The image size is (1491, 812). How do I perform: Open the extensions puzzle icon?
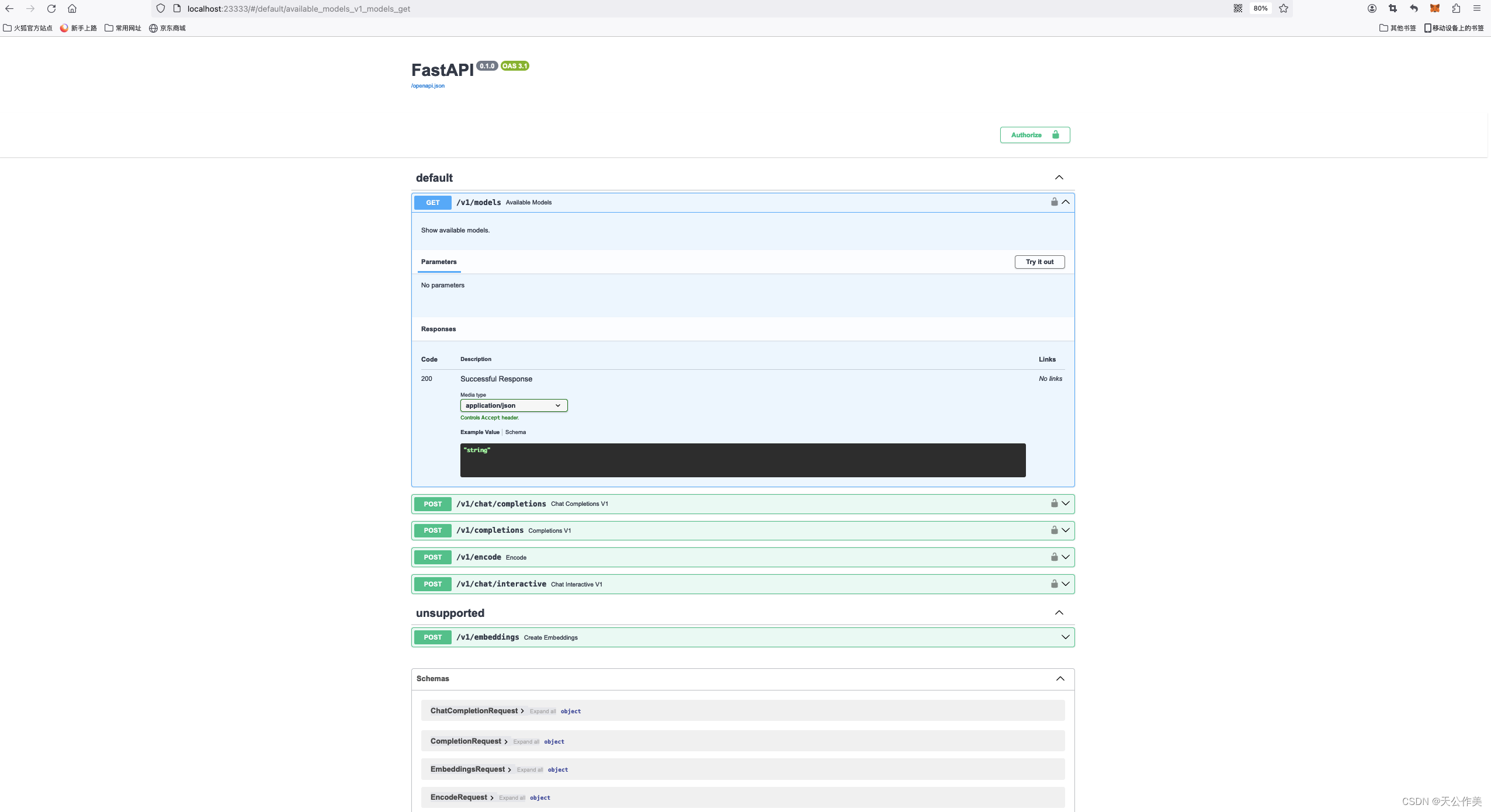click(x=1456, y=8)
